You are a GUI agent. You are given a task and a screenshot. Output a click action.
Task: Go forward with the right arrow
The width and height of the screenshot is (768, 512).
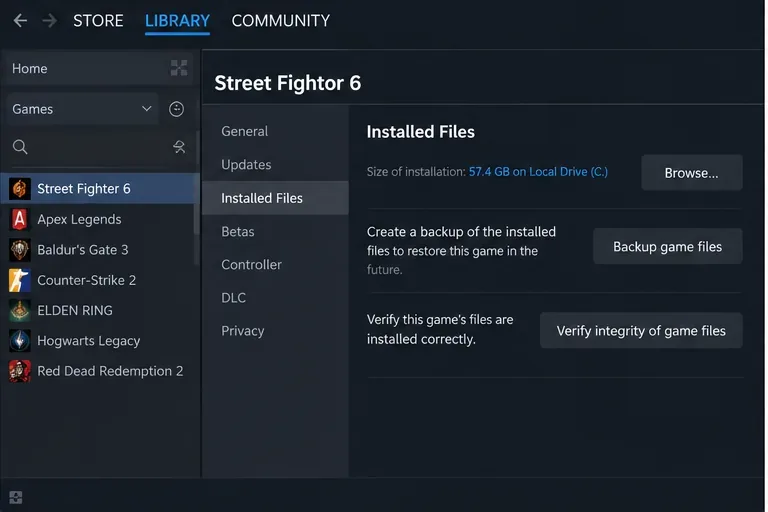[x=49, y=21]
